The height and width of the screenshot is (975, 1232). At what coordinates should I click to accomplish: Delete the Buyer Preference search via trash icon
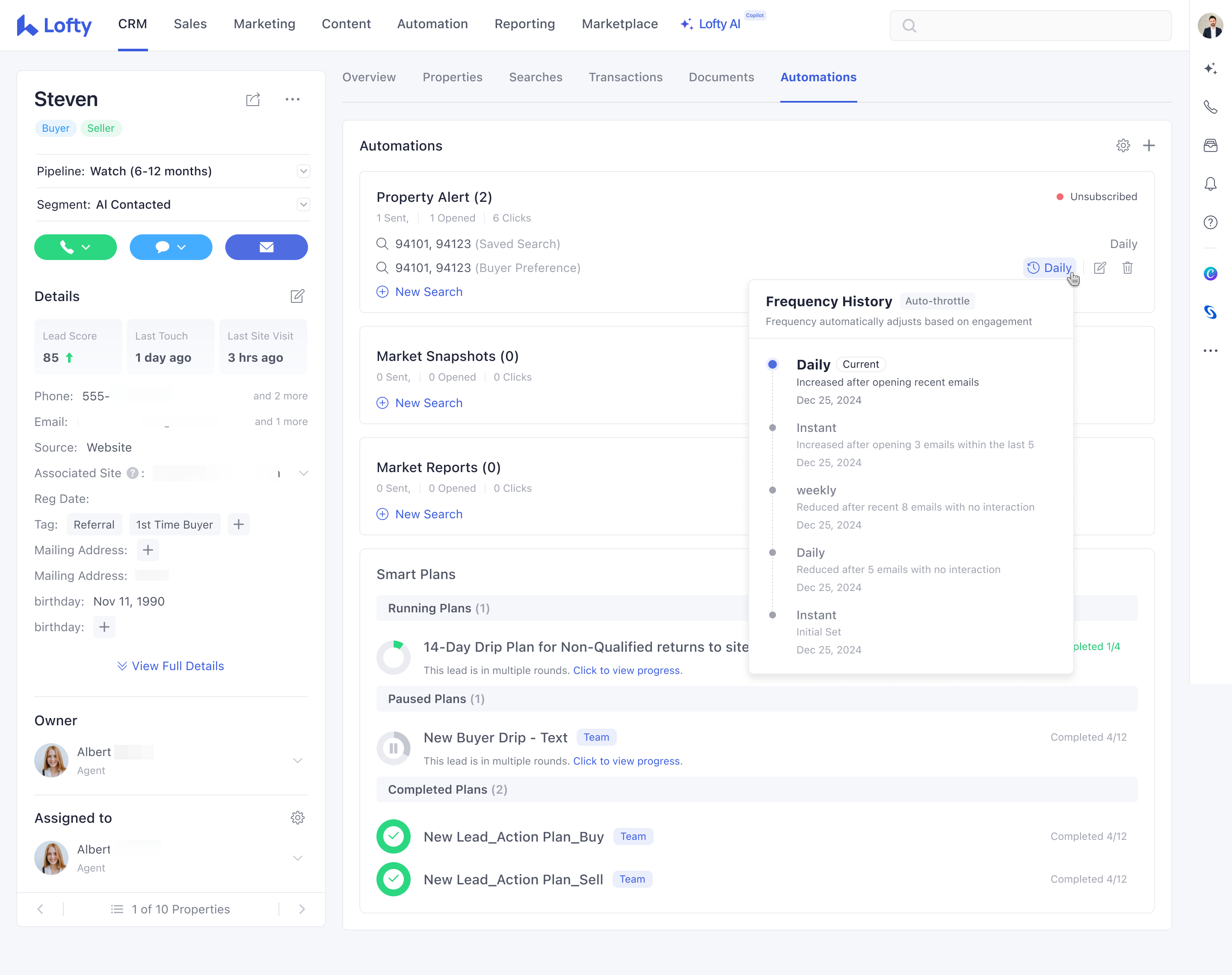[1127, 268]
